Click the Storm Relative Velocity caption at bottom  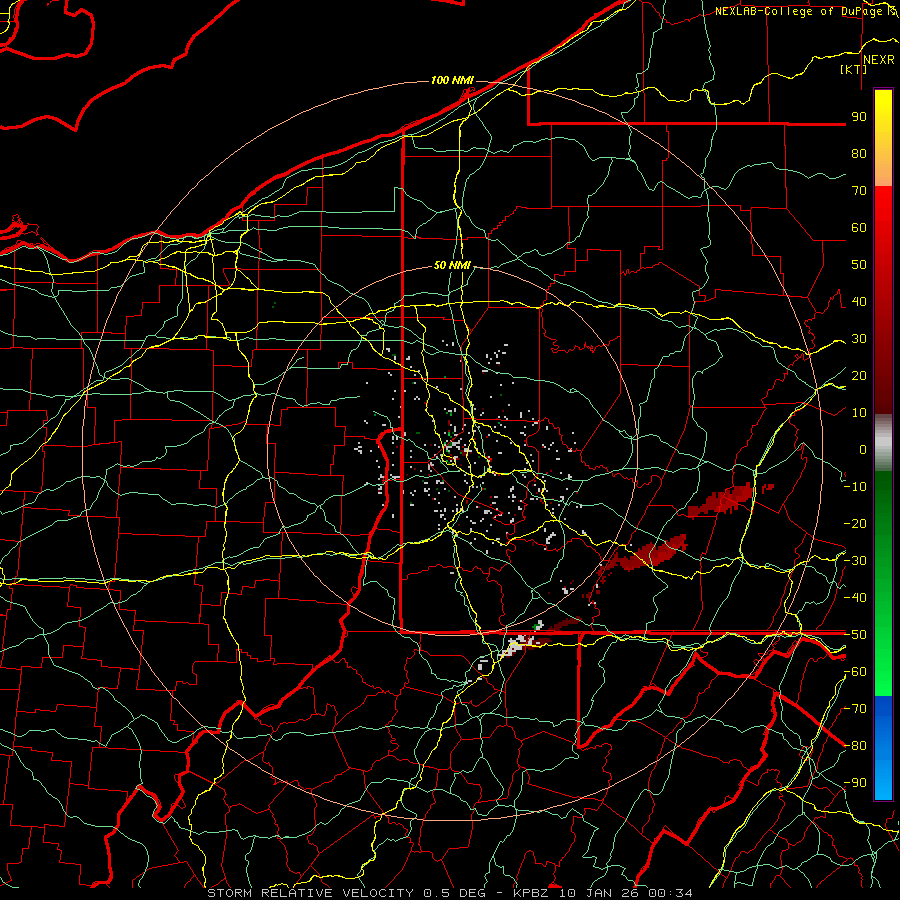(449, 893)
